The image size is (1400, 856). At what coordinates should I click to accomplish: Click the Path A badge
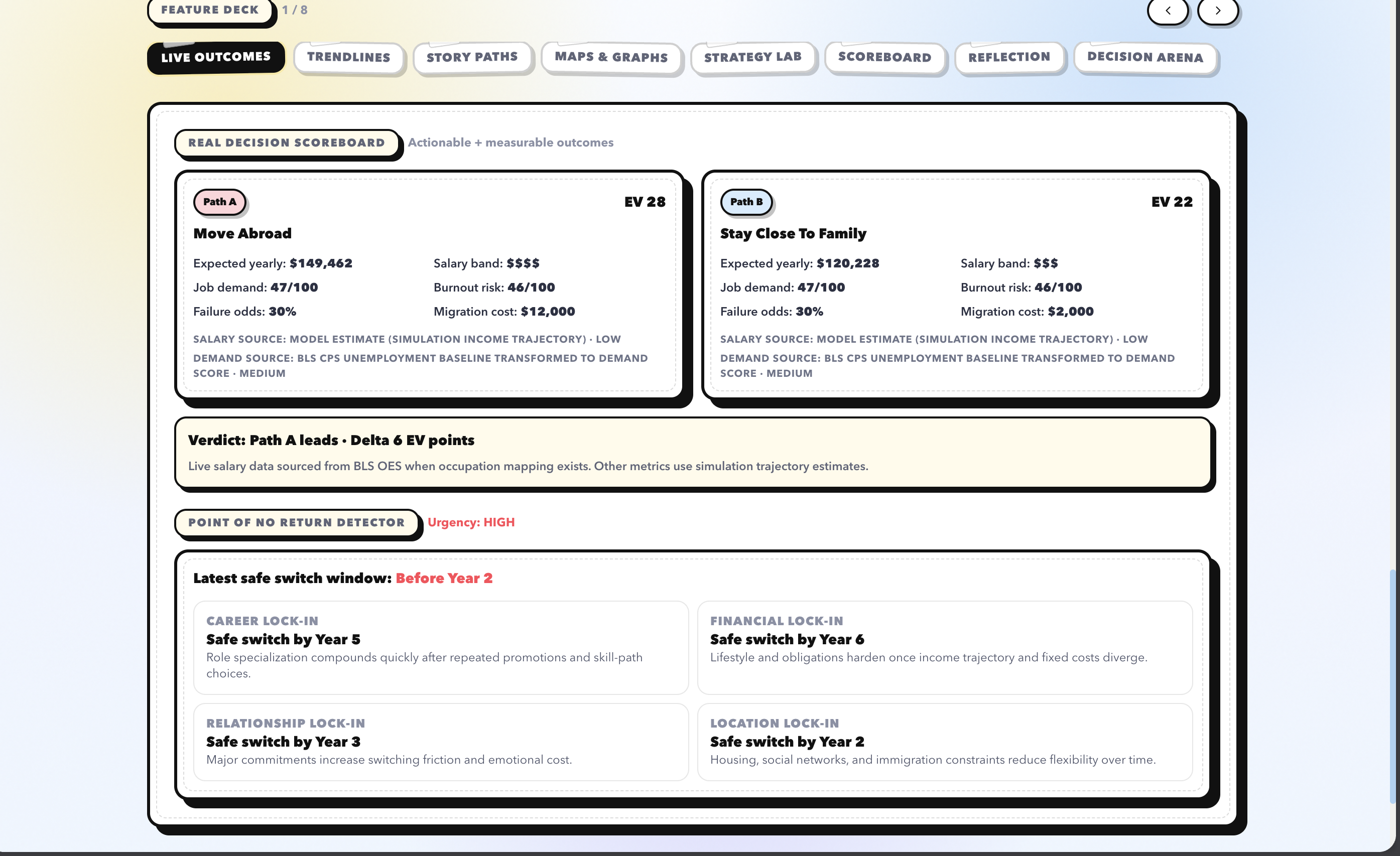[x=219, y=202]
